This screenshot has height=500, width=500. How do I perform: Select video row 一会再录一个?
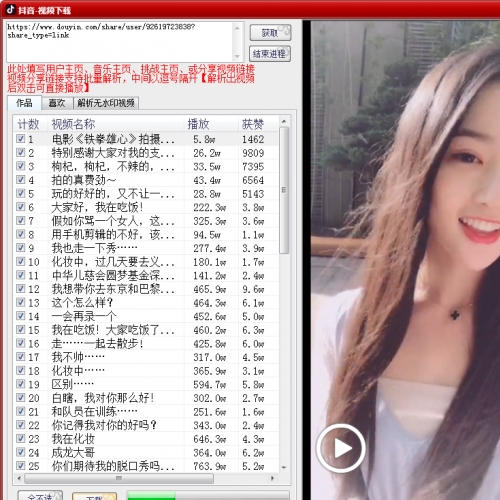tap(146, 316)
